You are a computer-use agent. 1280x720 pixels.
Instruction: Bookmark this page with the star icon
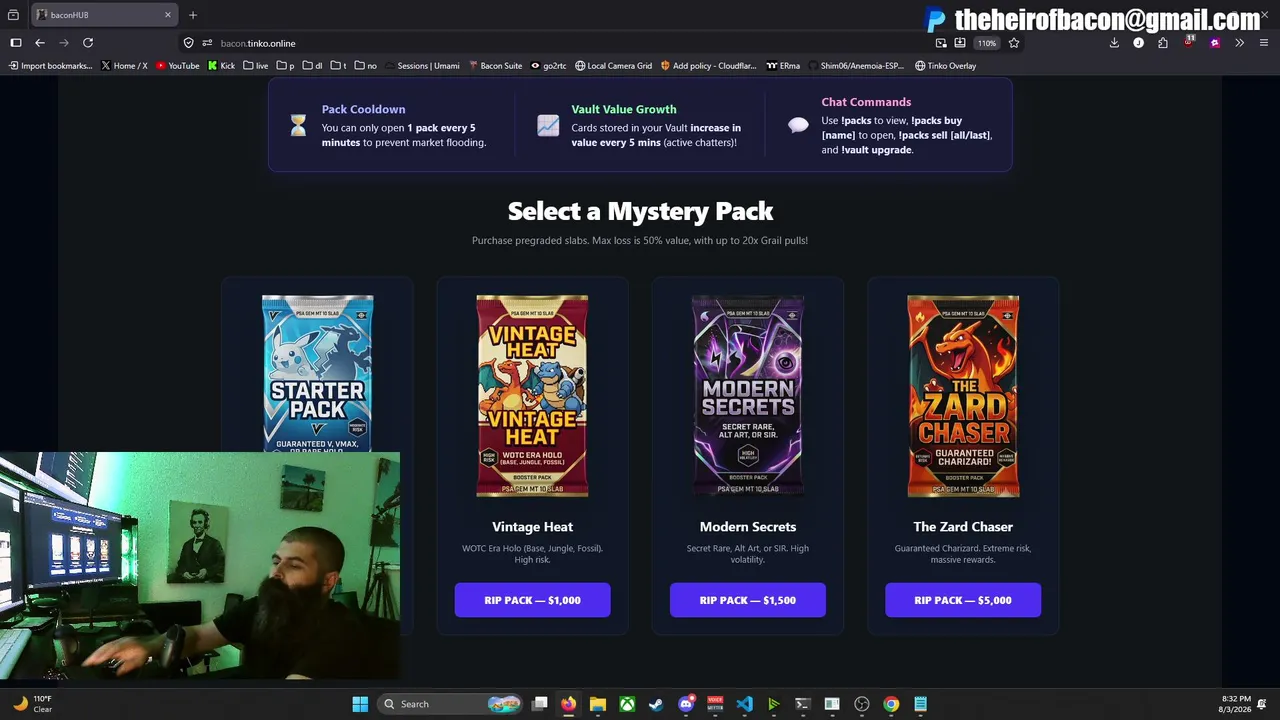point(1014,43)
